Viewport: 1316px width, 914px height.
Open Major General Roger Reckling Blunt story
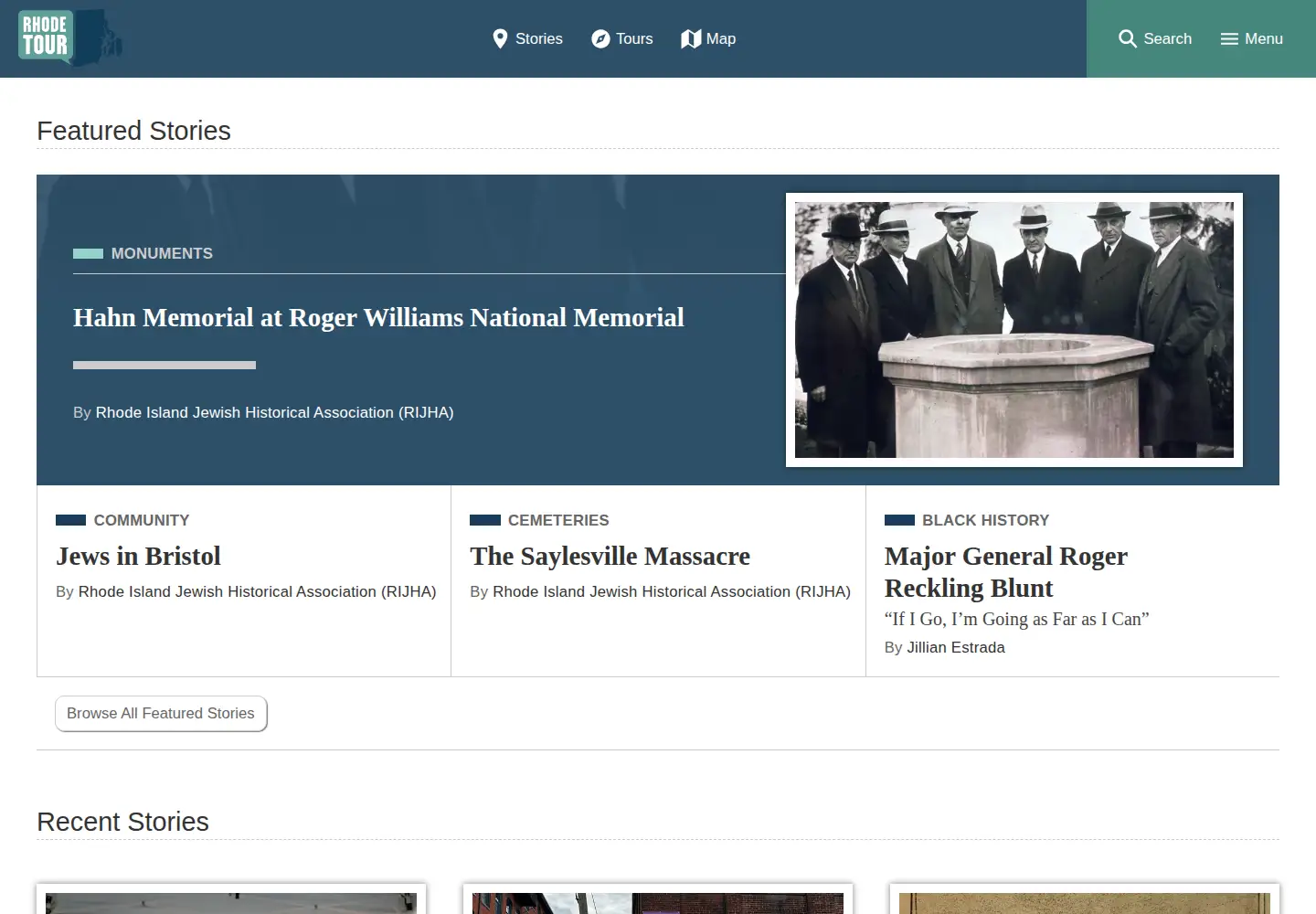1006,571
